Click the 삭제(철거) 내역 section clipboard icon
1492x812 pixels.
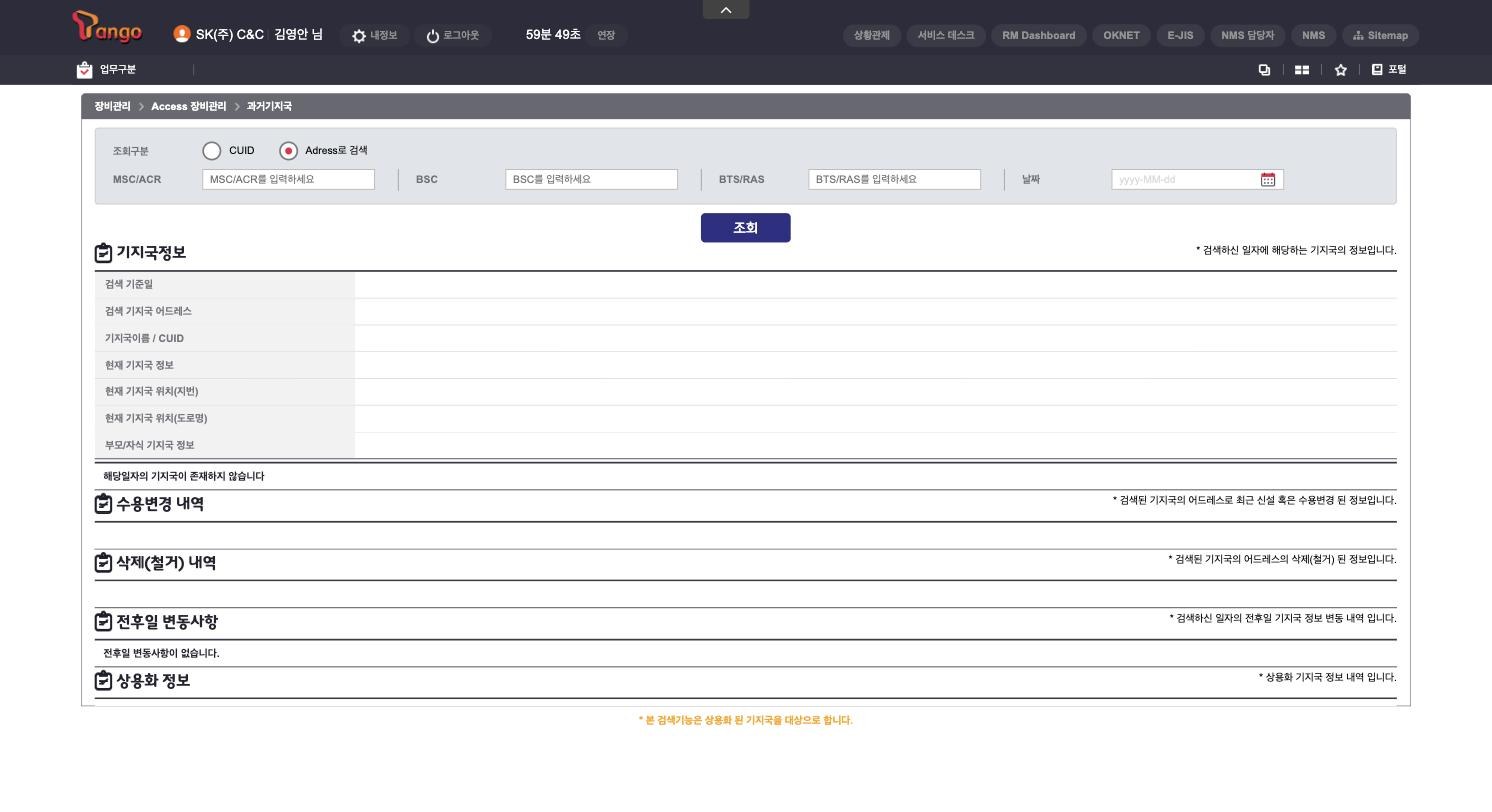click(x=103, y=563)
